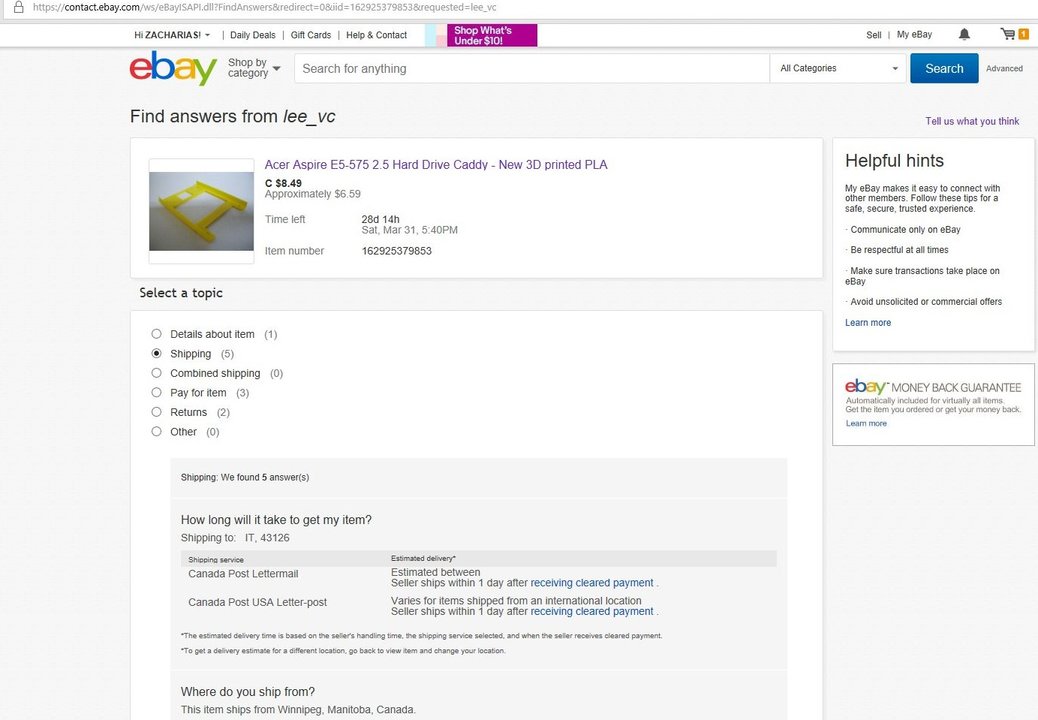Select the Details about item topic
Image resolution: width=1038 pixels, height=720 pixels.
[156, 334]
